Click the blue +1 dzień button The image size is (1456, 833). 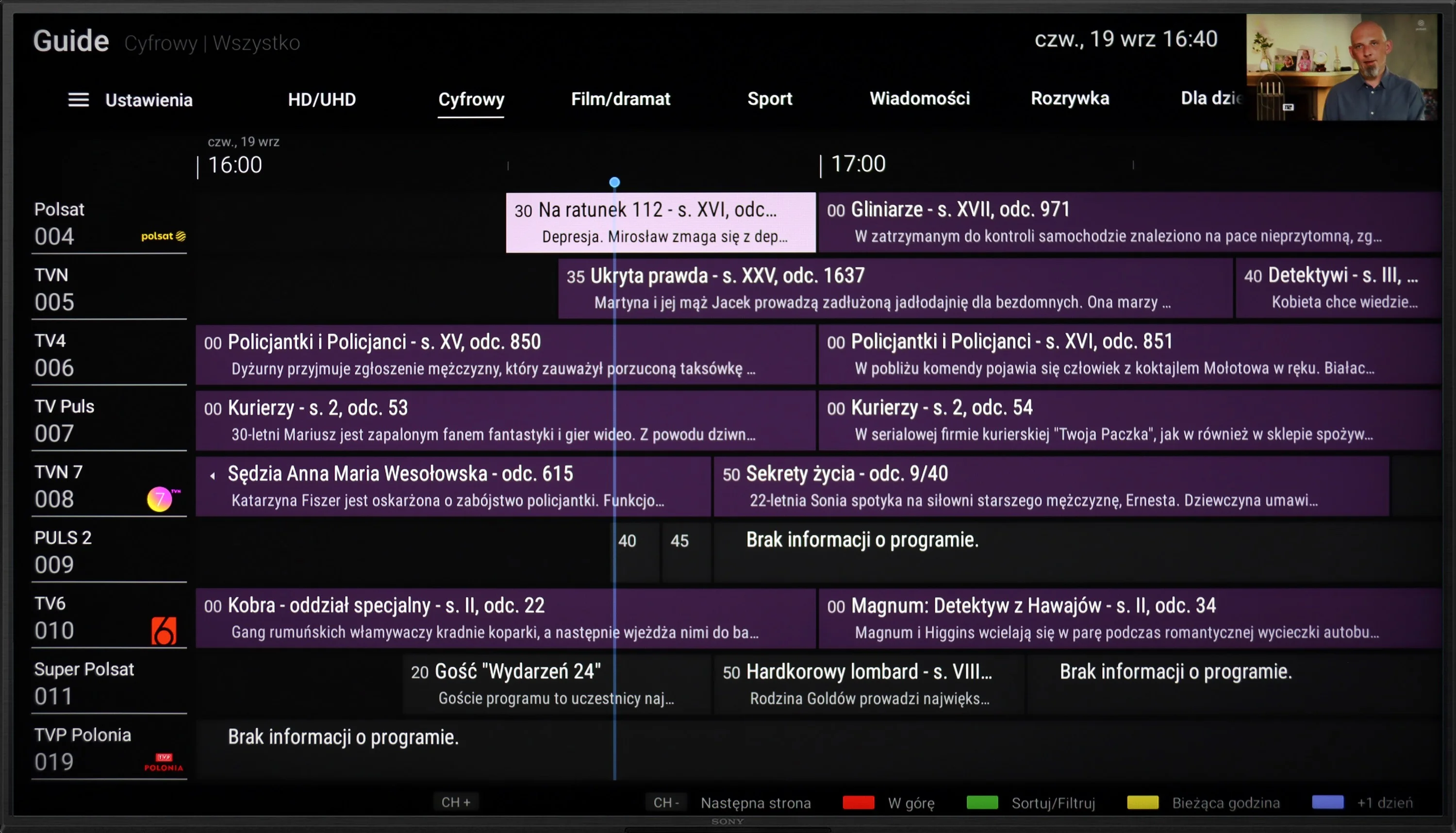(1328, 802)
